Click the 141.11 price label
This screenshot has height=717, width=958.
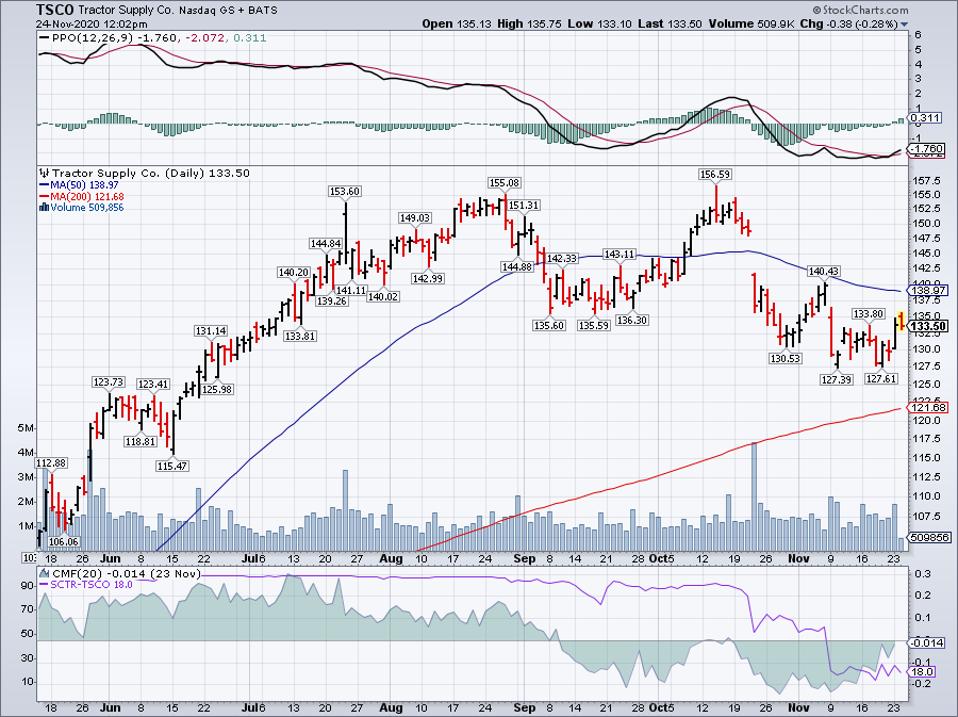point(351,291)
